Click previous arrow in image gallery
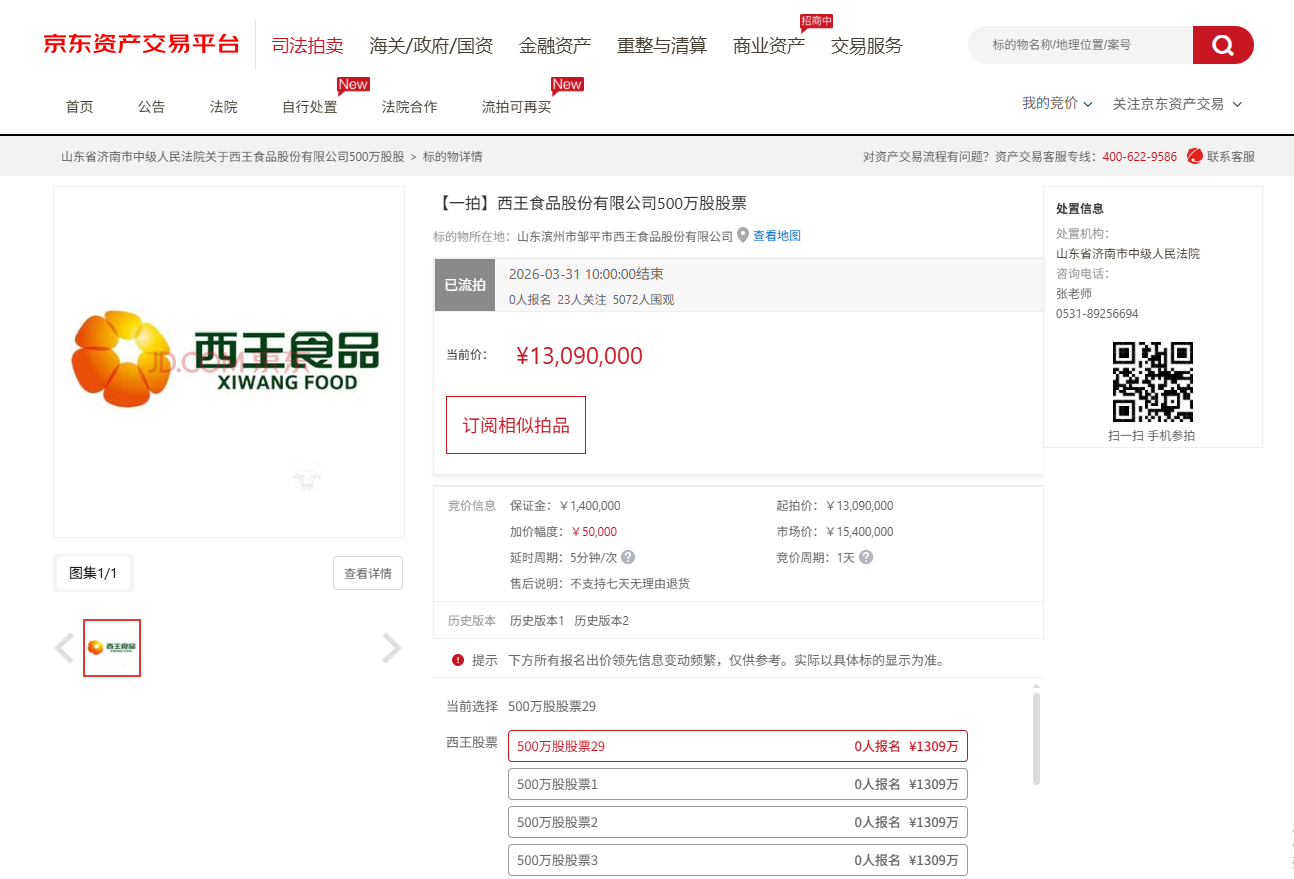The width and height of the screenshot is (1294, 879). click(65, 648)
